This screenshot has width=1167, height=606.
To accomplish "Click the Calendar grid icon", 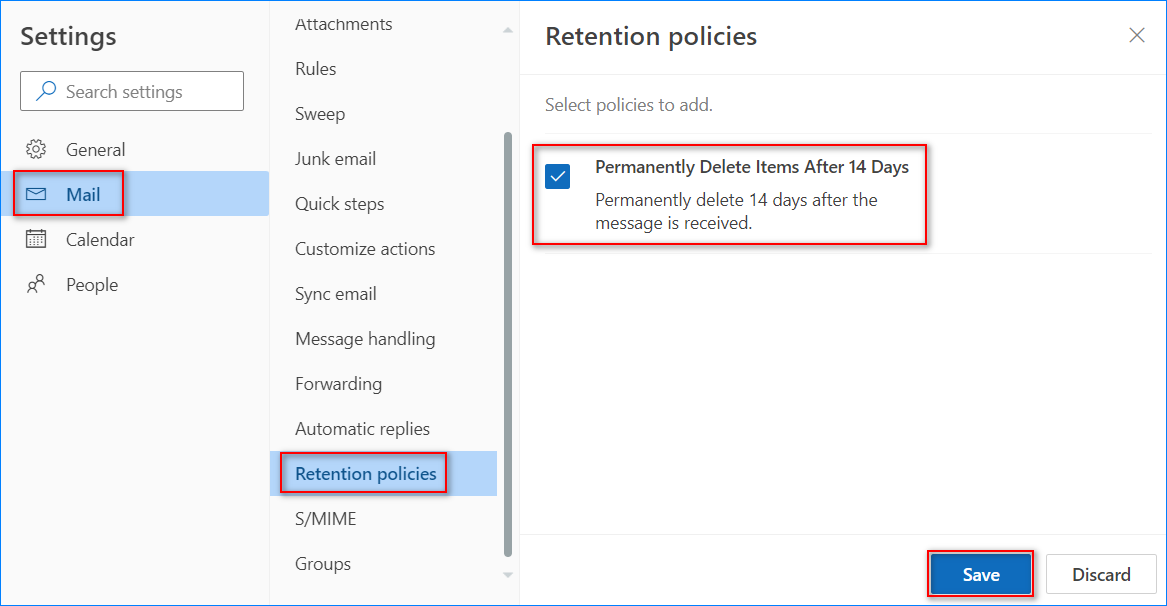I will (x=36, y=240).
